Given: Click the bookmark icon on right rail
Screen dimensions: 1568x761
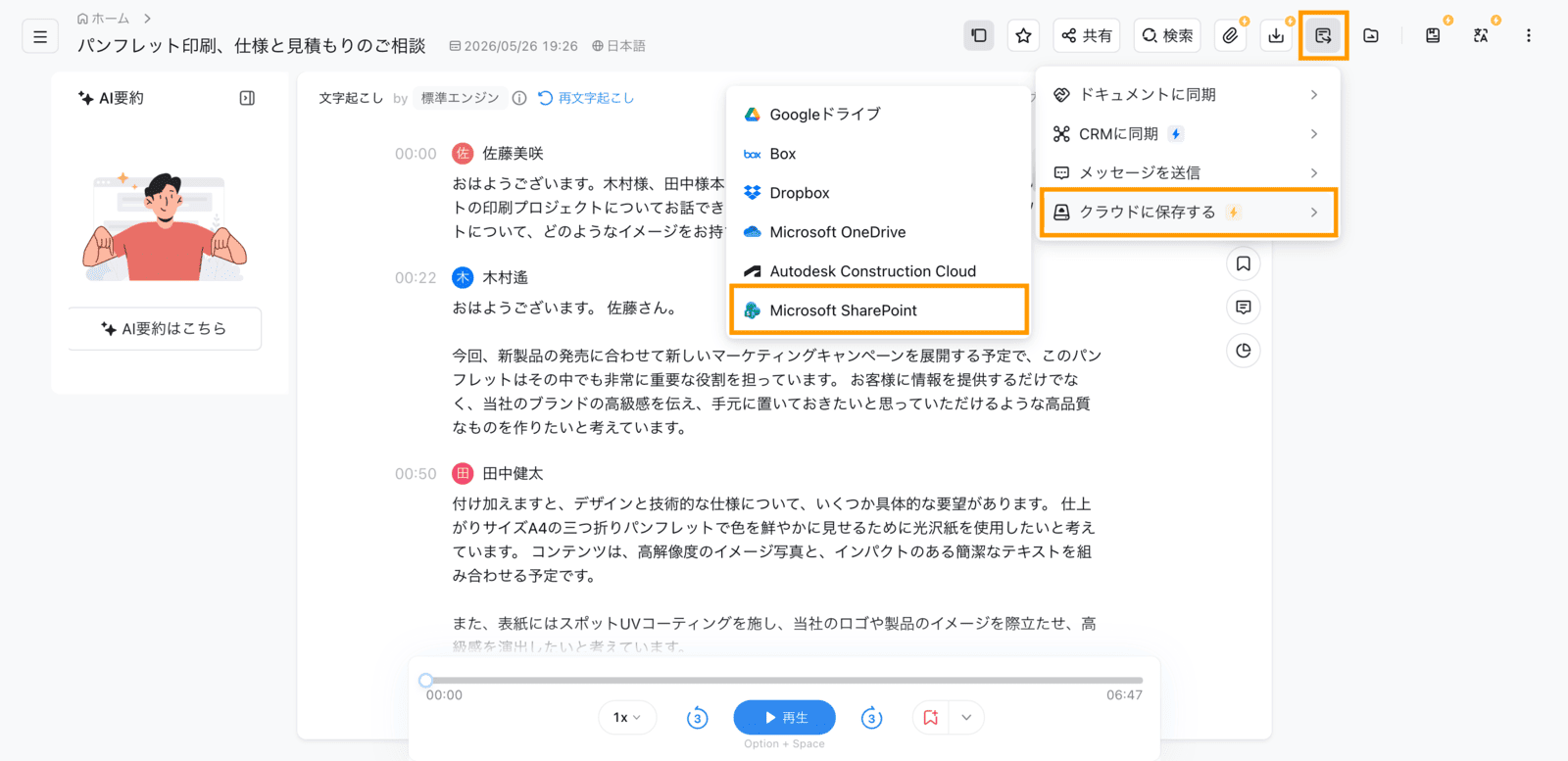Looking at the screenshot, I should pos(1243,263).
